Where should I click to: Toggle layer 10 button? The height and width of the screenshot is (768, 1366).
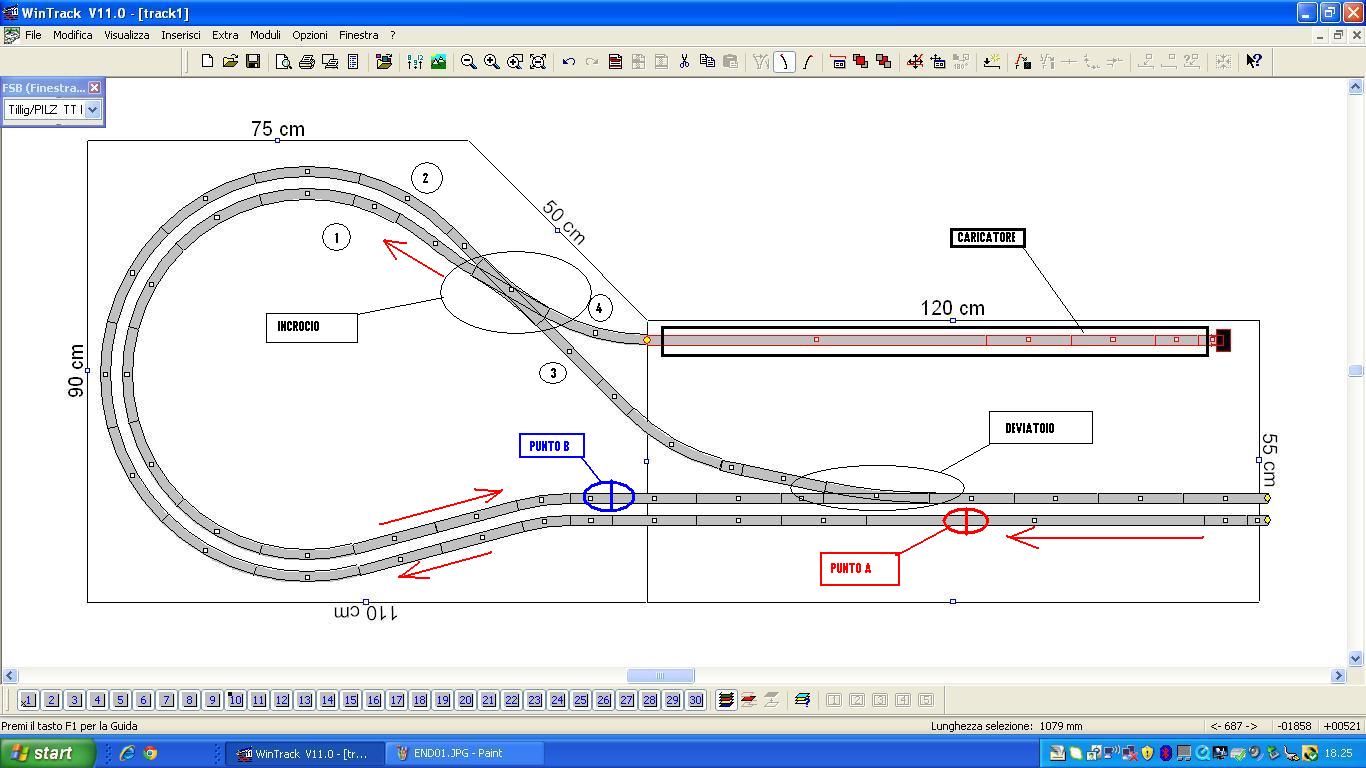coord(235,700)
